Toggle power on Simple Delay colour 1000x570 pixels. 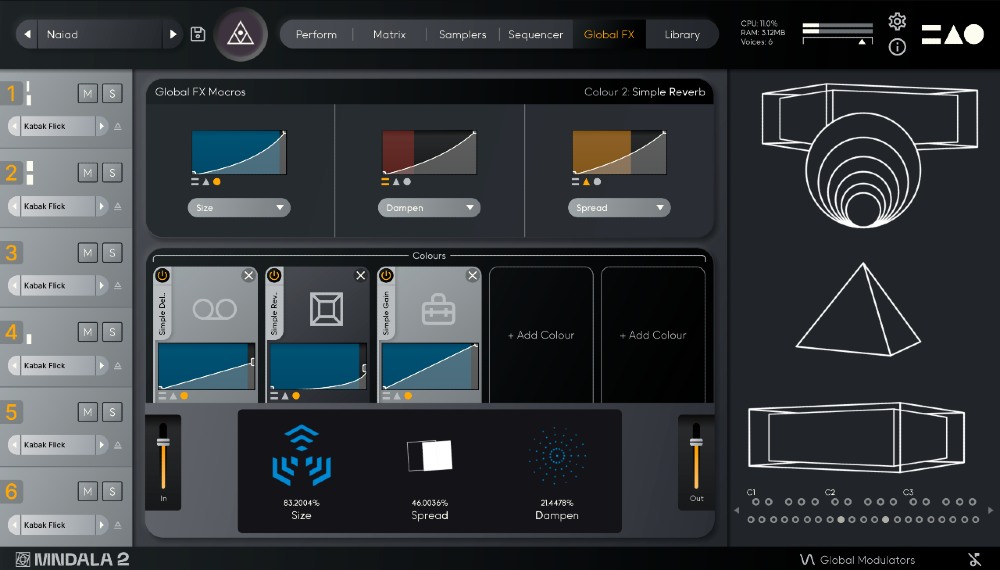click(x=162, y=275)
